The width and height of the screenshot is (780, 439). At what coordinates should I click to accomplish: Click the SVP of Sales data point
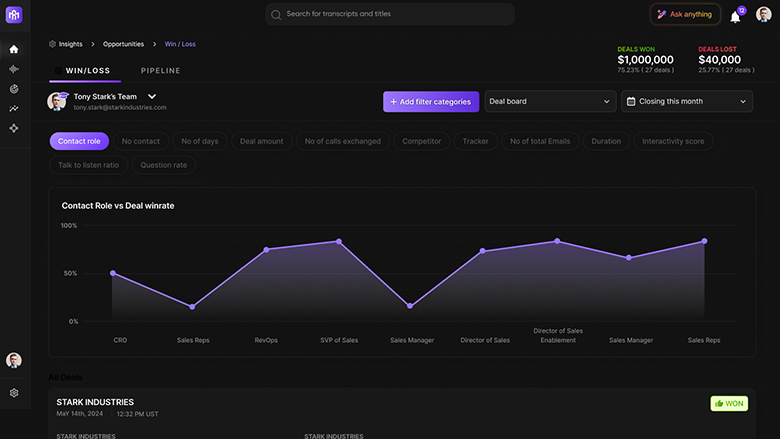pos(339,242)
